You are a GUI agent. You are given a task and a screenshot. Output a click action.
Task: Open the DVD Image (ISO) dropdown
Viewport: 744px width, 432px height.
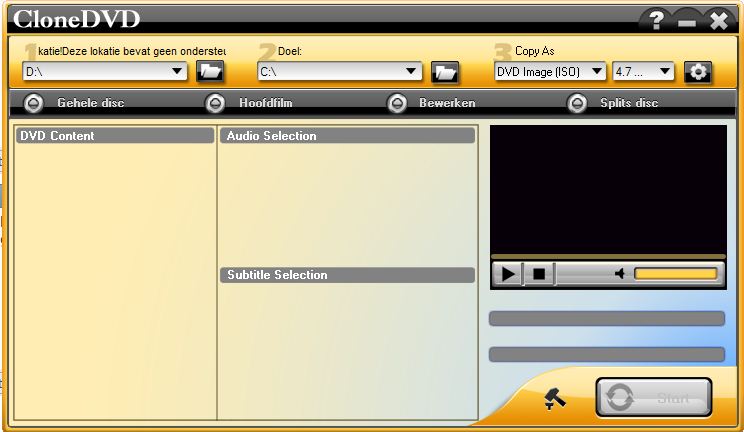coord(597,71)
